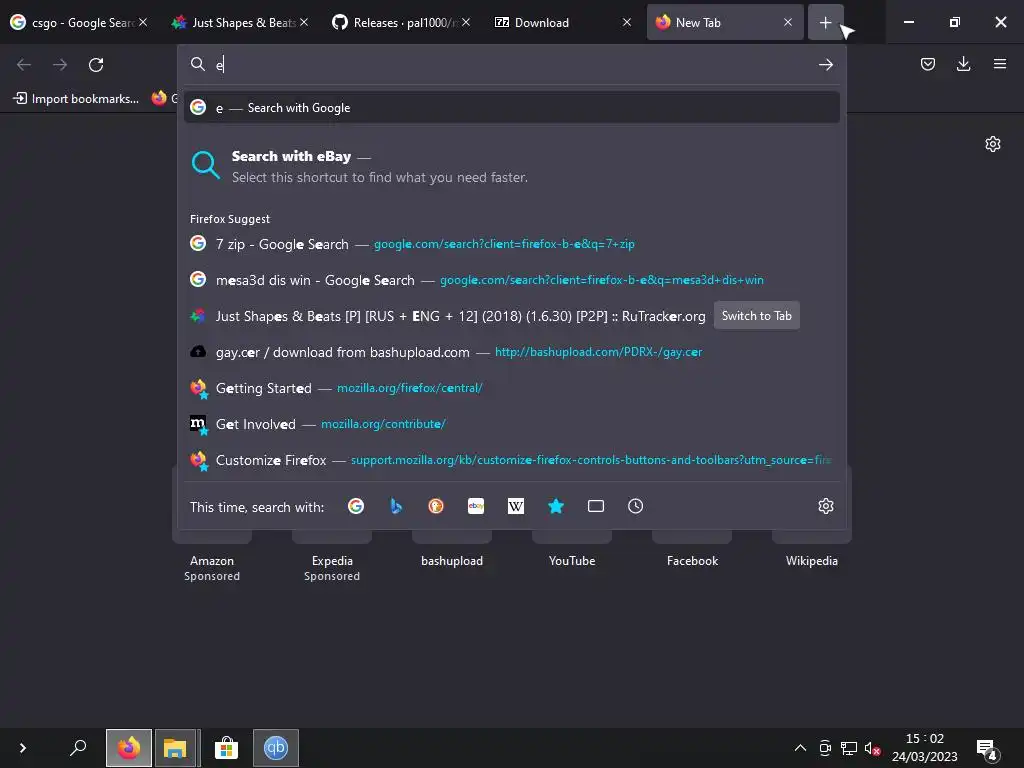Open Get Involved mozilla suggestion
1024x768 pixels.
click(512, 424)
